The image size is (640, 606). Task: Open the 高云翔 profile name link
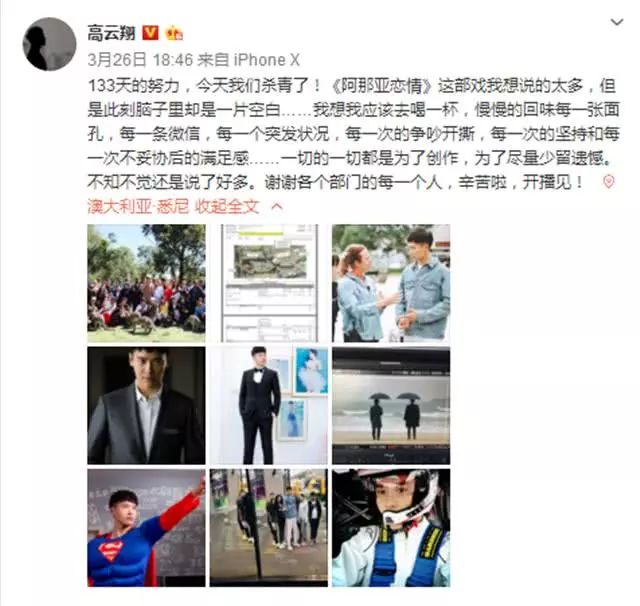pyautogui.click(x=111, y=33)
